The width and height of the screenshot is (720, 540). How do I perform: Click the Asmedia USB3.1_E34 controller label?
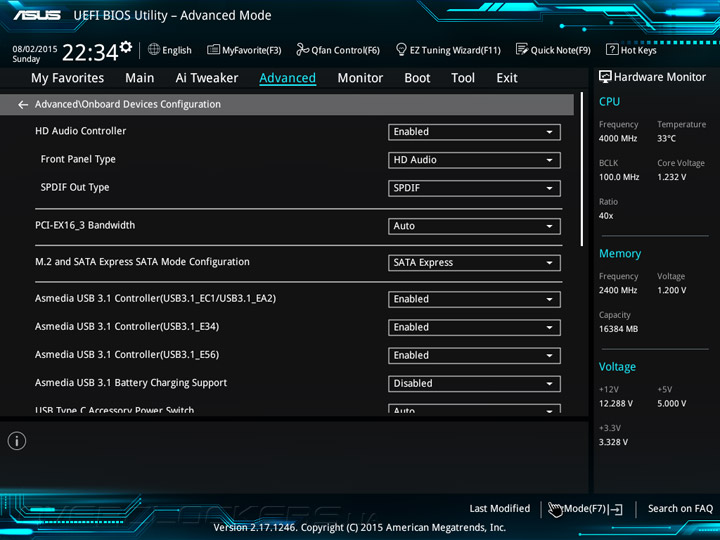[127, 326]
